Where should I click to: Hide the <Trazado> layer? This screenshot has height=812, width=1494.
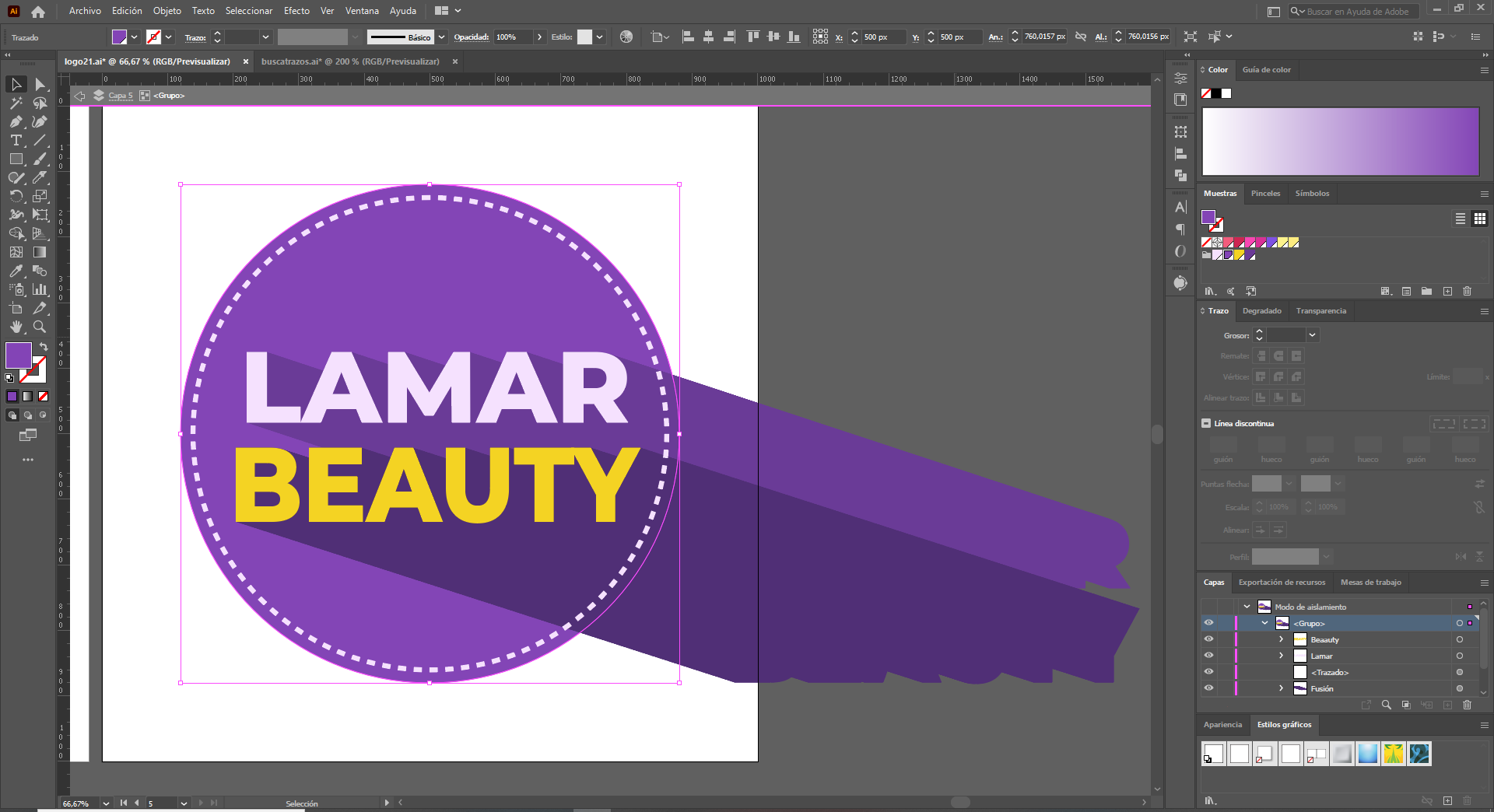click(1208, 672)
